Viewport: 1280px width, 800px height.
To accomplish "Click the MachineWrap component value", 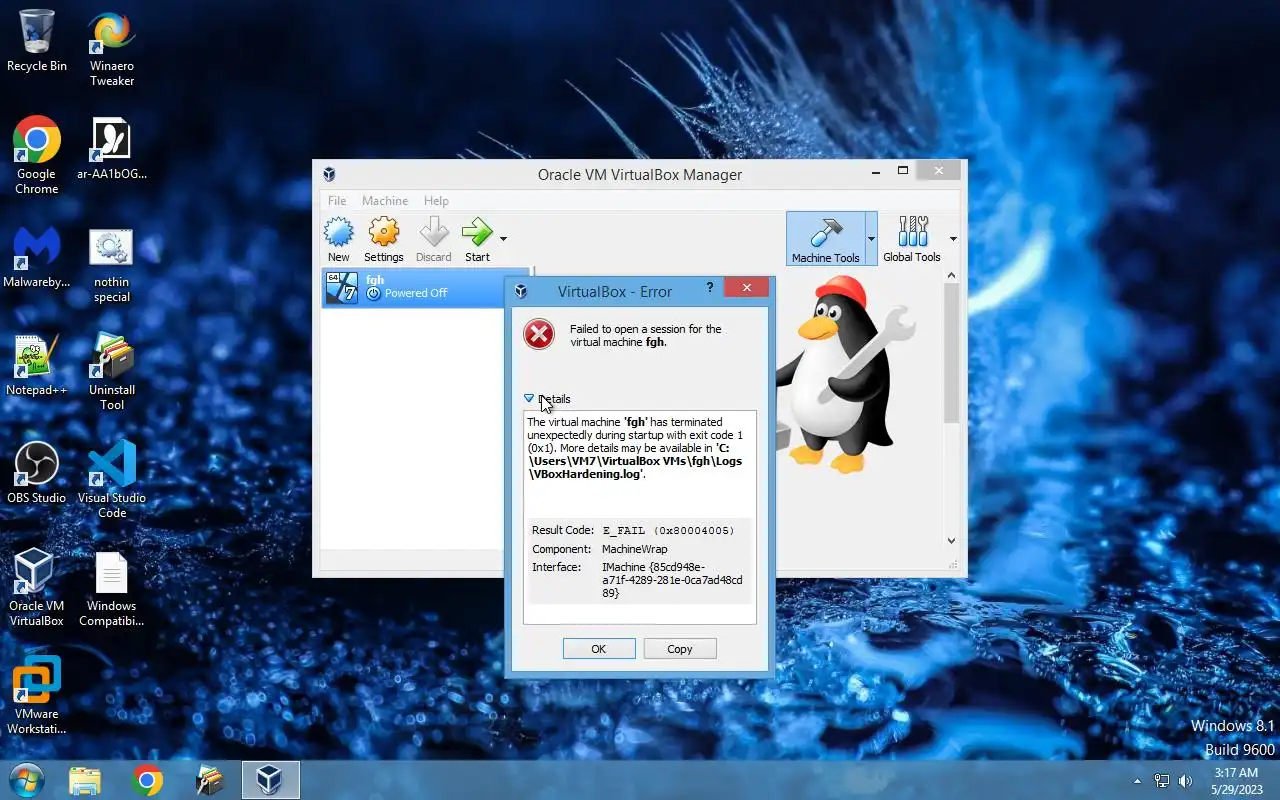I will [x=634, y=549].
